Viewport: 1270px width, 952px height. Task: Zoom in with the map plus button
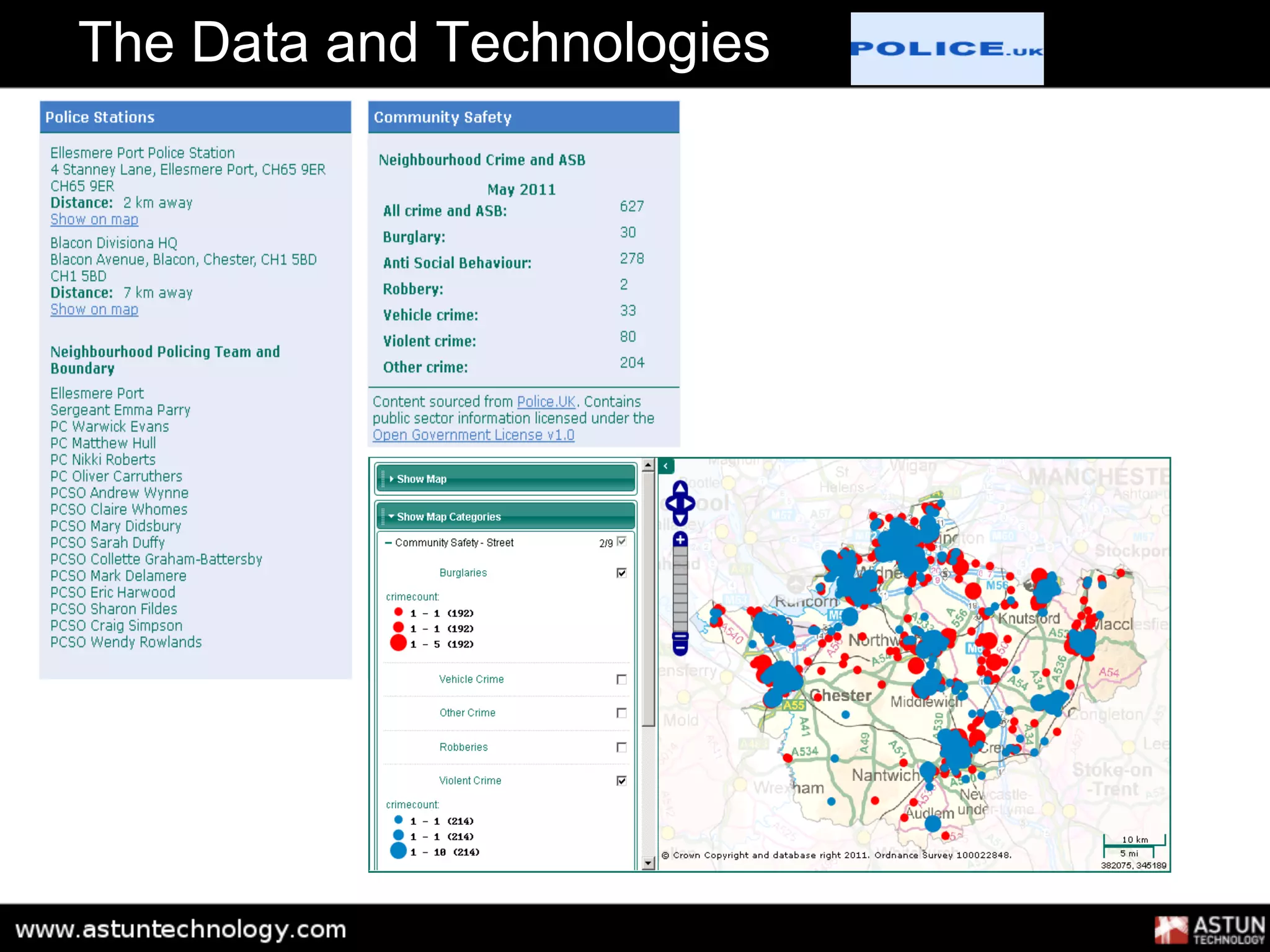click(x=680, y=539)
